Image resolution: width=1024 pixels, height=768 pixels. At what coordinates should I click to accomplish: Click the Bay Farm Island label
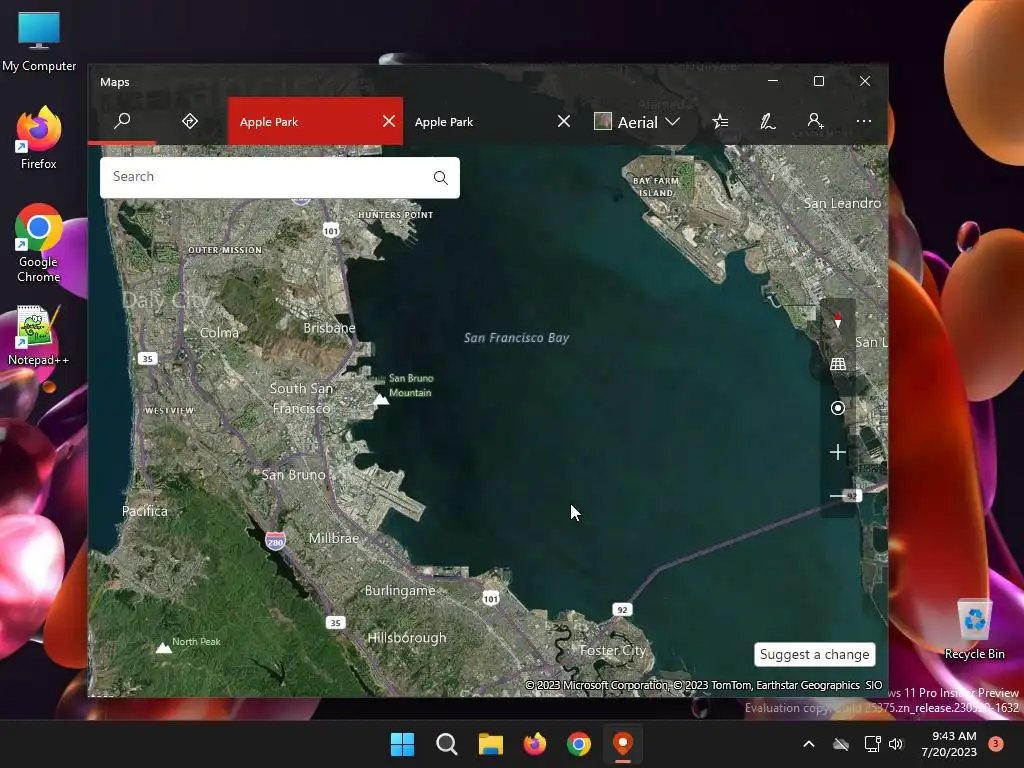point(656,187)
